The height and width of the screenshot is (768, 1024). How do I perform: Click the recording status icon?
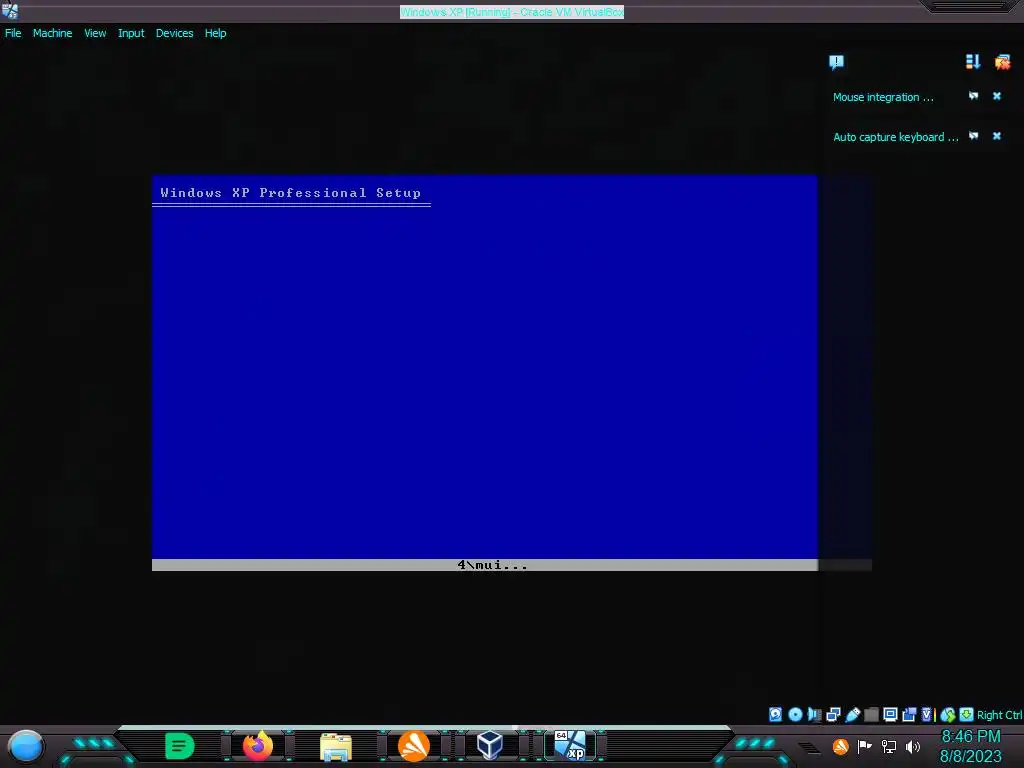[x=909, y=714]
